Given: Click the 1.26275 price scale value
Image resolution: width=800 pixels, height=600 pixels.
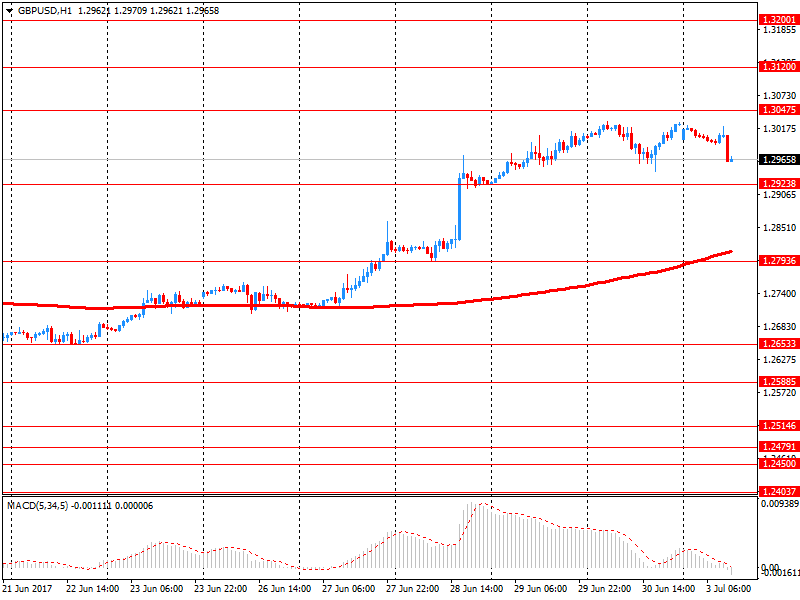Looking at the screenshot, I should 779,360.
